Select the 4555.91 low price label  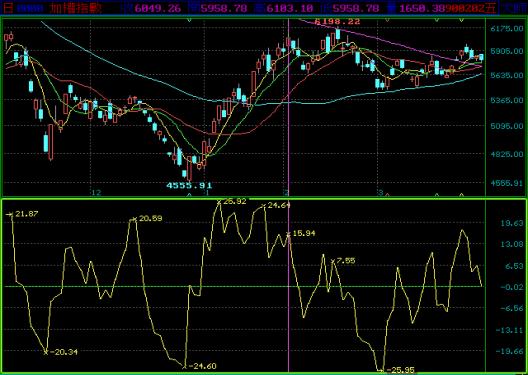point(189,185)
